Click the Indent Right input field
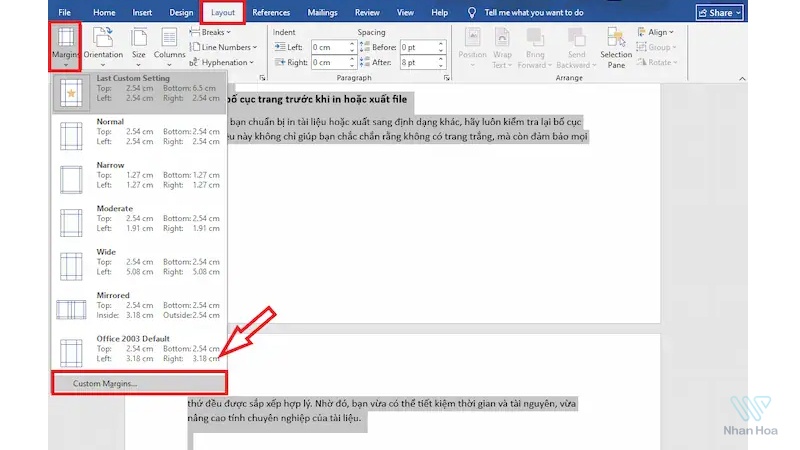 (329, 62)
